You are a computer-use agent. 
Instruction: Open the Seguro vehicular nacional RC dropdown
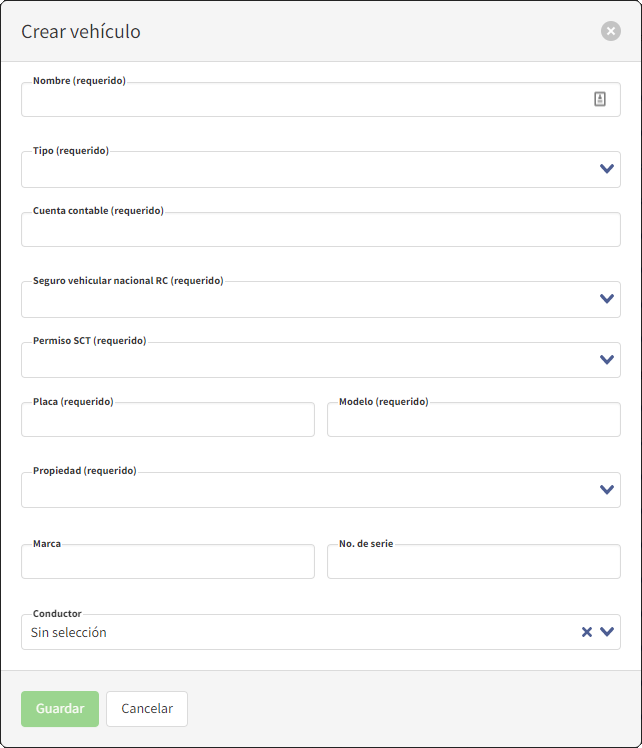pos(606,299)
